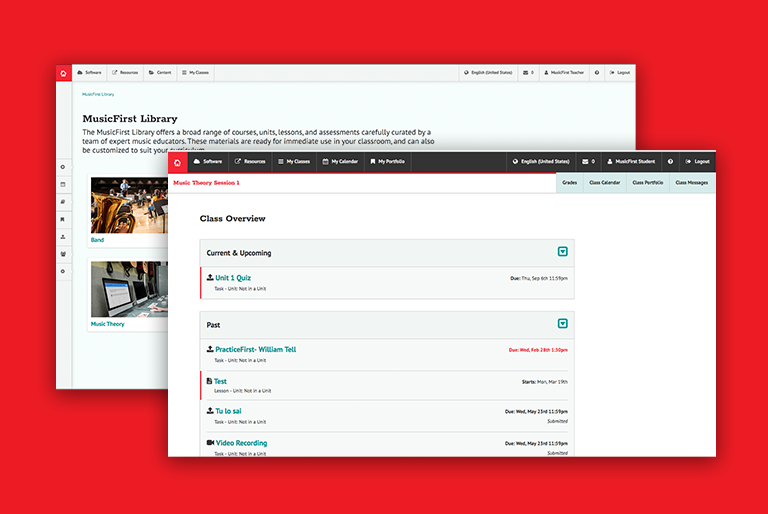Screen dimensions: 768x514
Task: Open My Portfolio in the student navbar
Action: (x=387, y=162)
